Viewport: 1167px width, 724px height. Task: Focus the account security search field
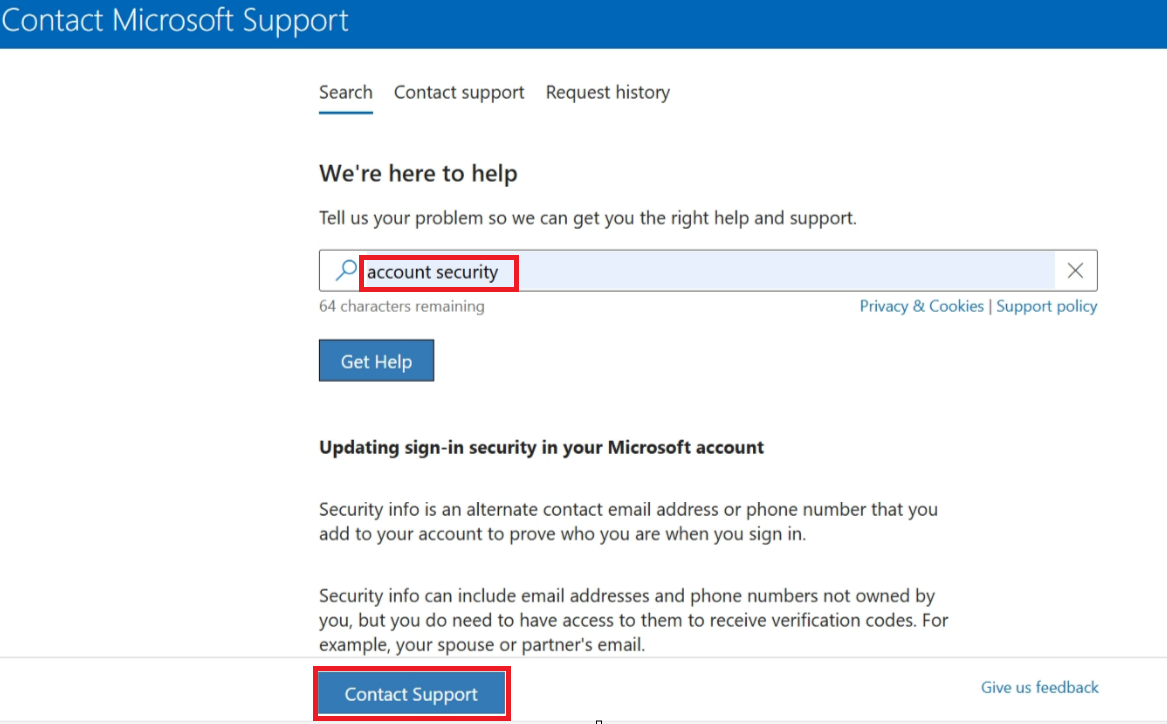708,271
